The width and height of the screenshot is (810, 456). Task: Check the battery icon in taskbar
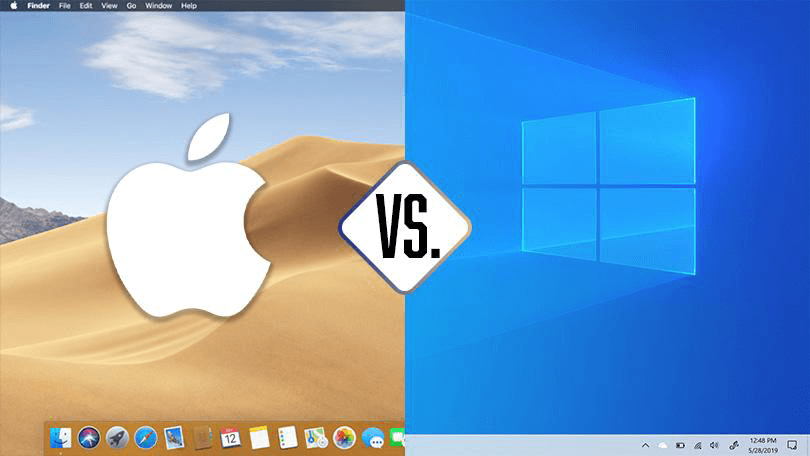click(680, 445)
